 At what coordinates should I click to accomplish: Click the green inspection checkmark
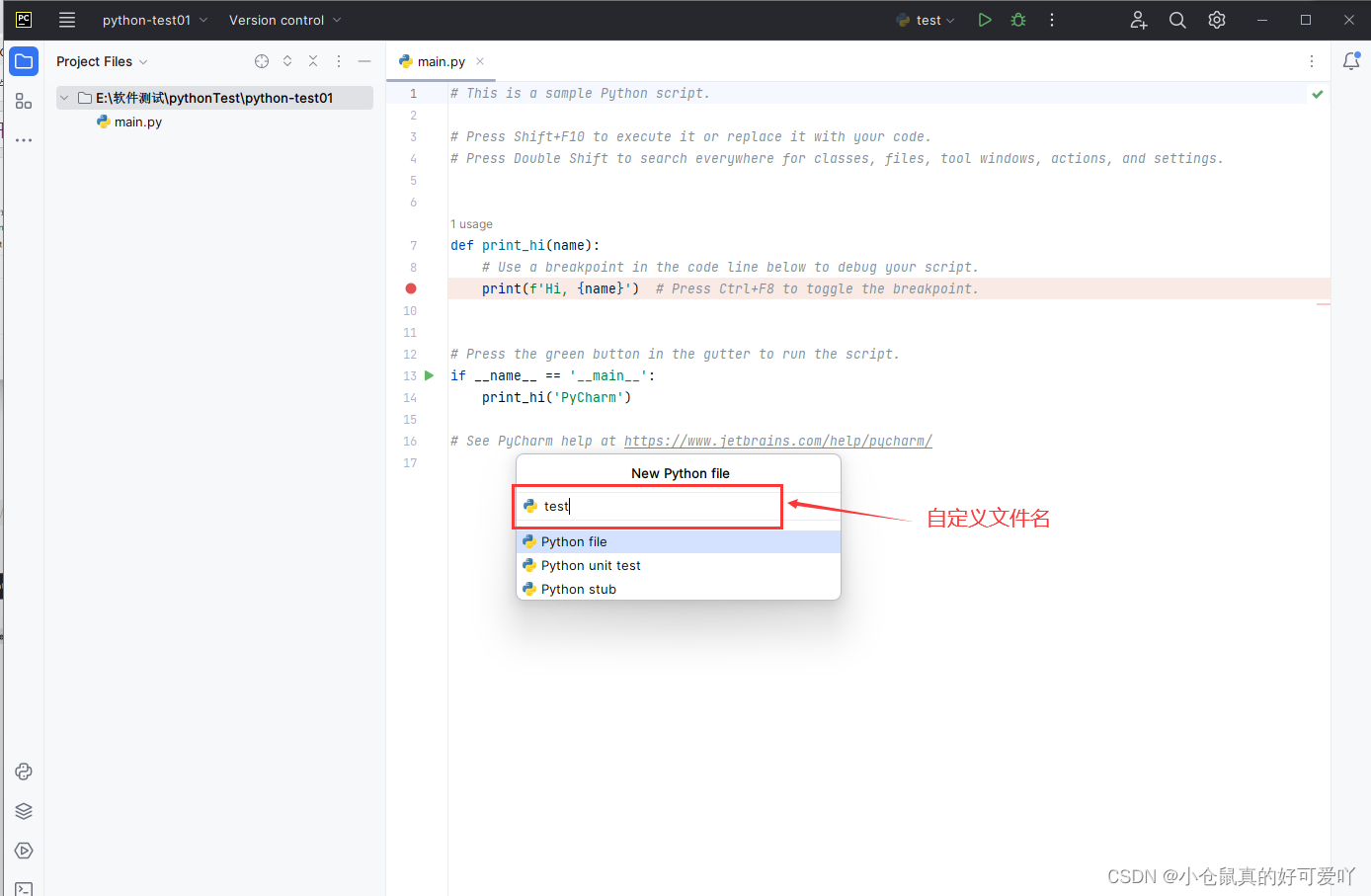coord(1318,94)
